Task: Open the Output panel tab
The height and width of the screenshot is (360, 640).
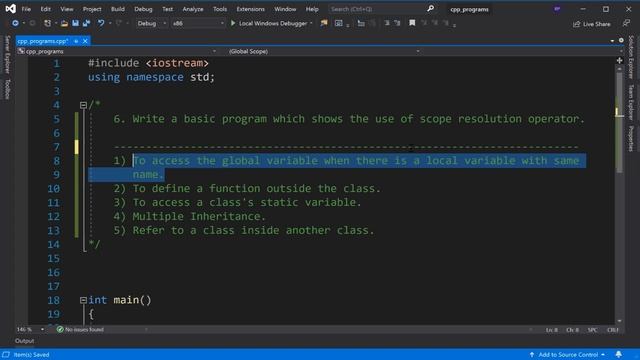Action: tap(24, 341)
